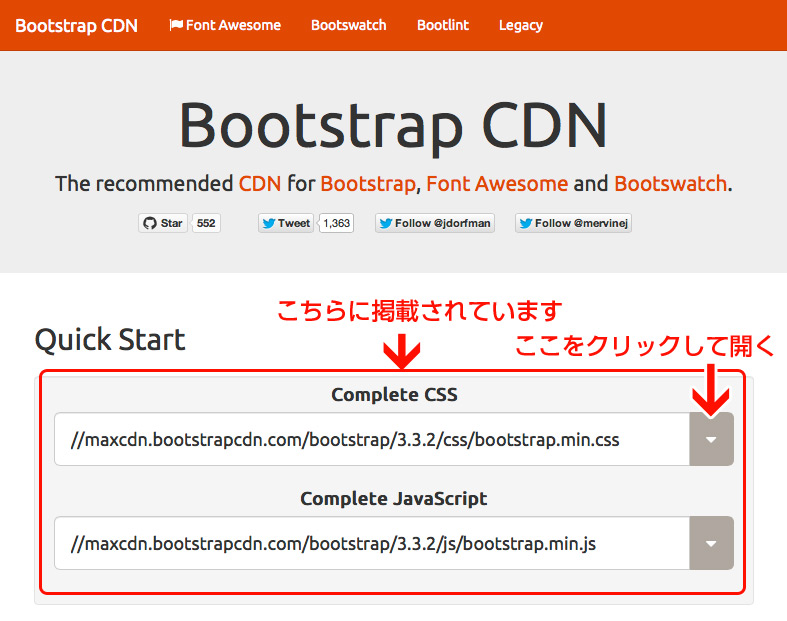The height and width of the screenshot is (621, 787).
Task: Open the 1,363 tweet count bubble
Action: (x=337, y=223)
